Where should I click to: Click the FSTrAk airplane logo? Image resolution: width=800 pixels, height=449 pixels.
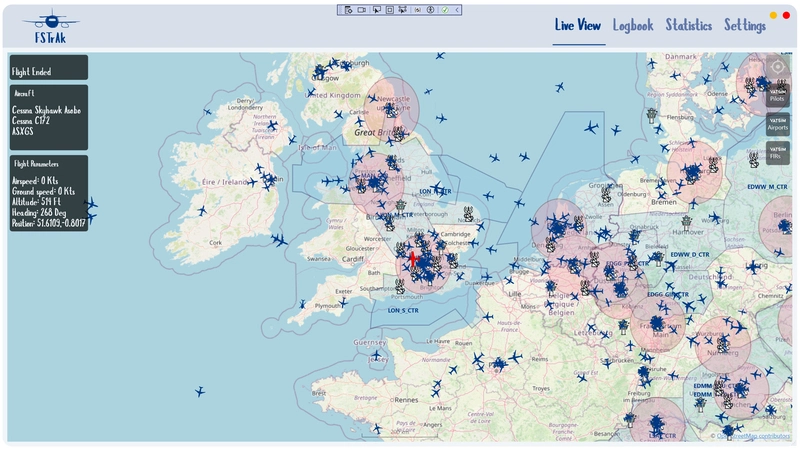click(51, 20)
